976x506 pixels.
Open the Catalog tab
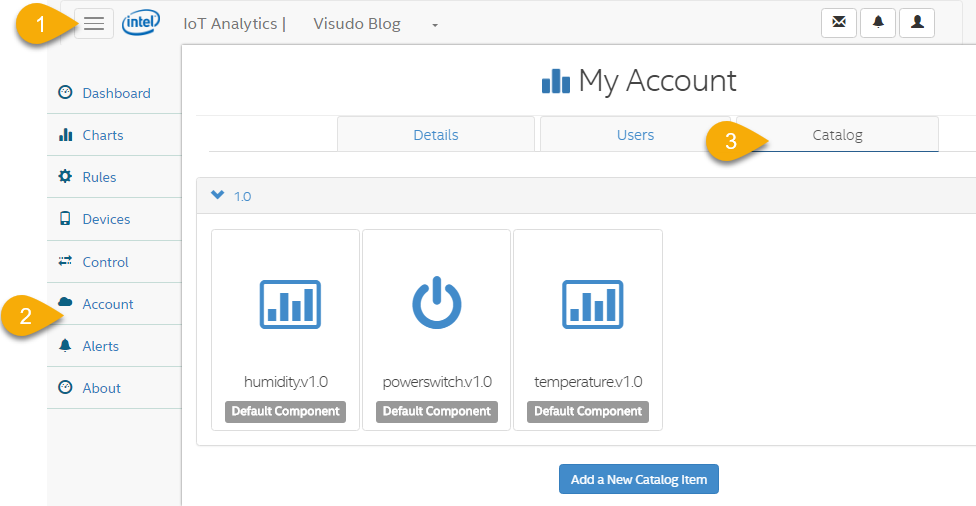tap(837, 135)
